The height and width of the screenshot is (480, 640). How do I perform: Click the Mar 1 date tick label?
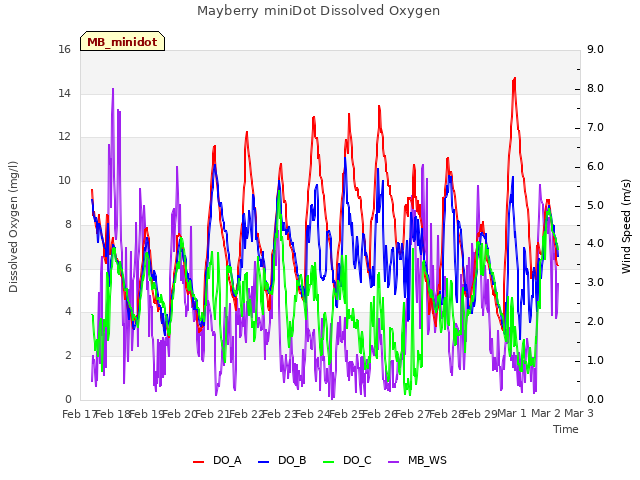[512, 413]
